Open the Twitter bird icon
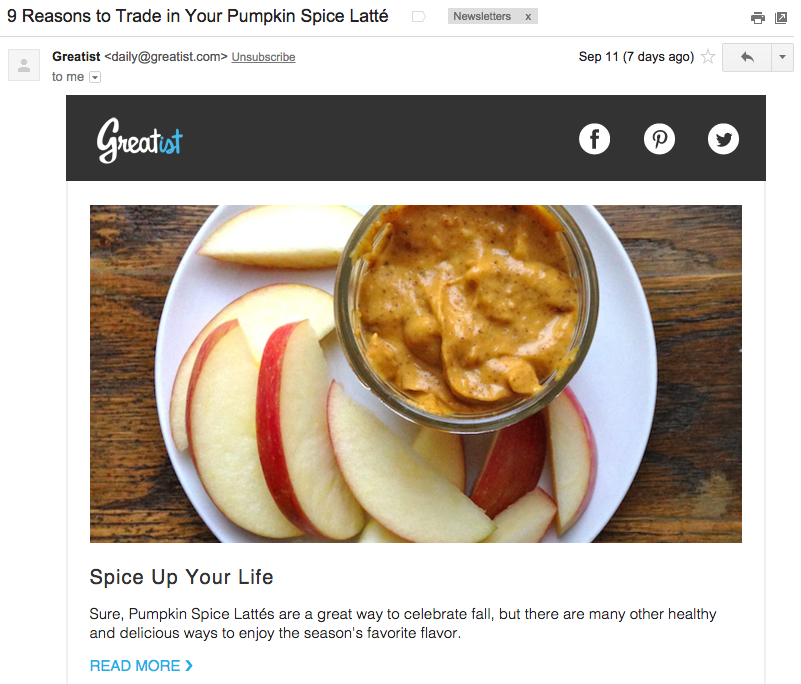This screenshot has height=684, width=801. [x=723, y=139]
